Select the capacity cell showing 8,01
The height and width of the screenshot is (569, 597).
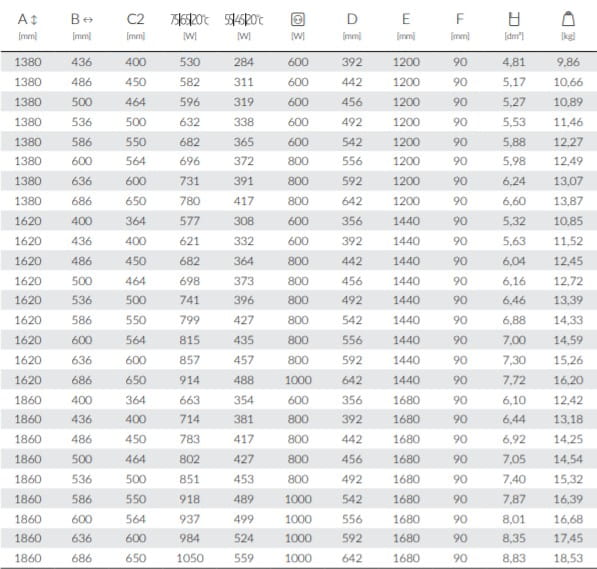coord(514,519)
